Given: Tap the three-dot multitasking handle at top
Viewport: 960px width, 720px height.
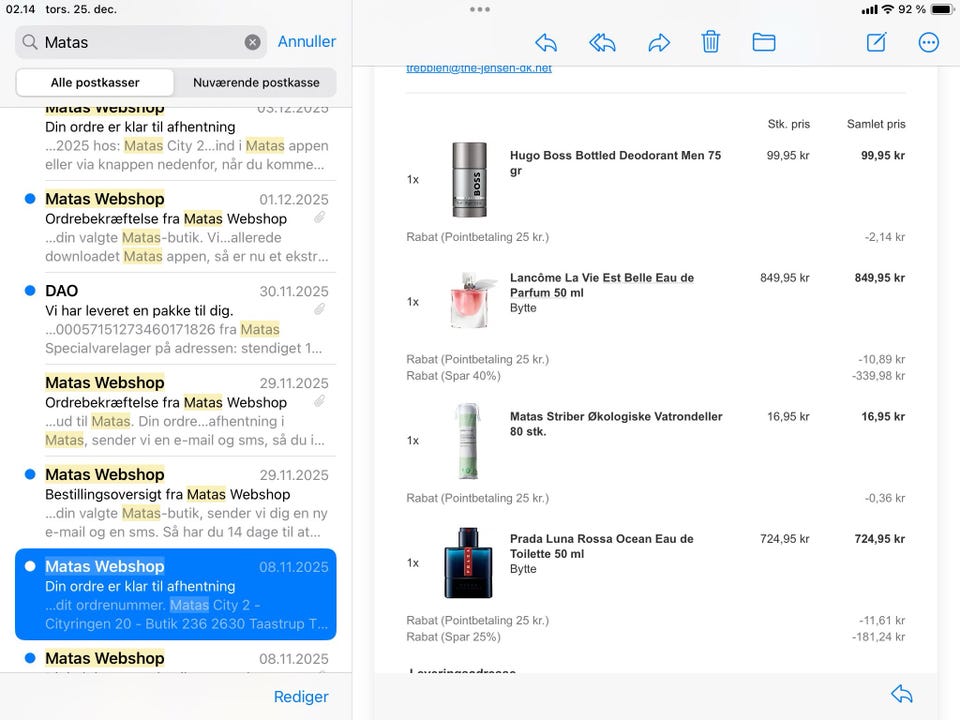Looking at the screenshot, I should [479, 9].
